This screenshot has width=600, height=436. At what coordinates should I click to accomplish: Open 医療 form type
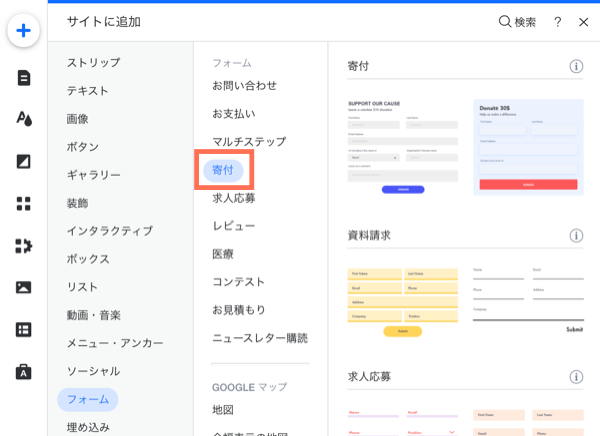click(x=223, y=254)
